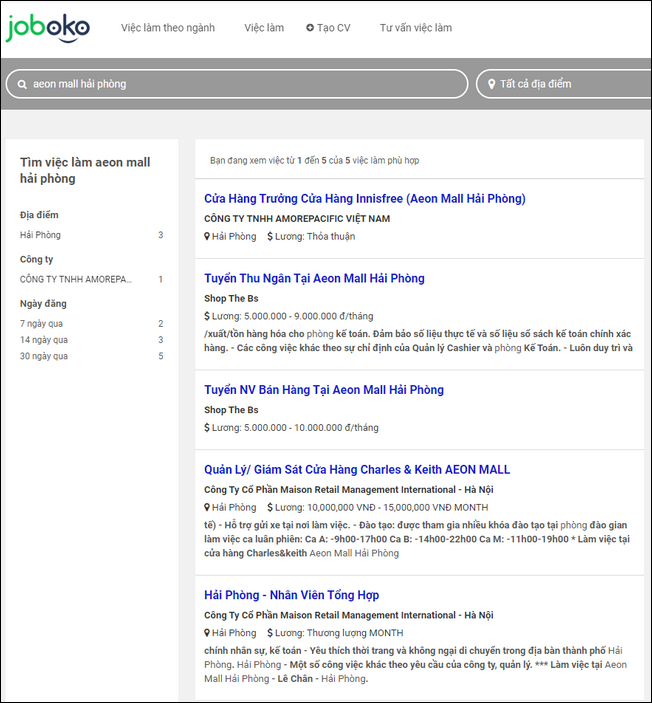Click the search magnifier icon in keyword field

click(x=23, y=84)
